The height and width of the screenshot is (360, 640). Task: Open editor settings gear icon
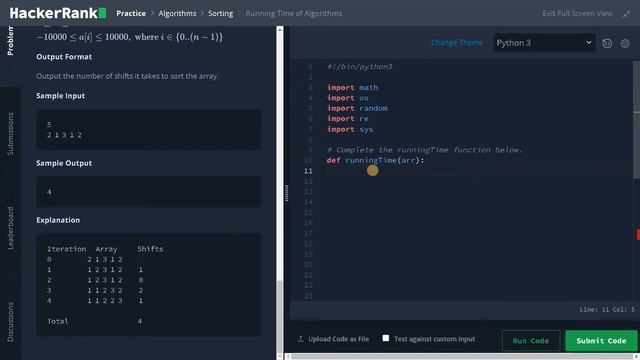pos(625,43)
